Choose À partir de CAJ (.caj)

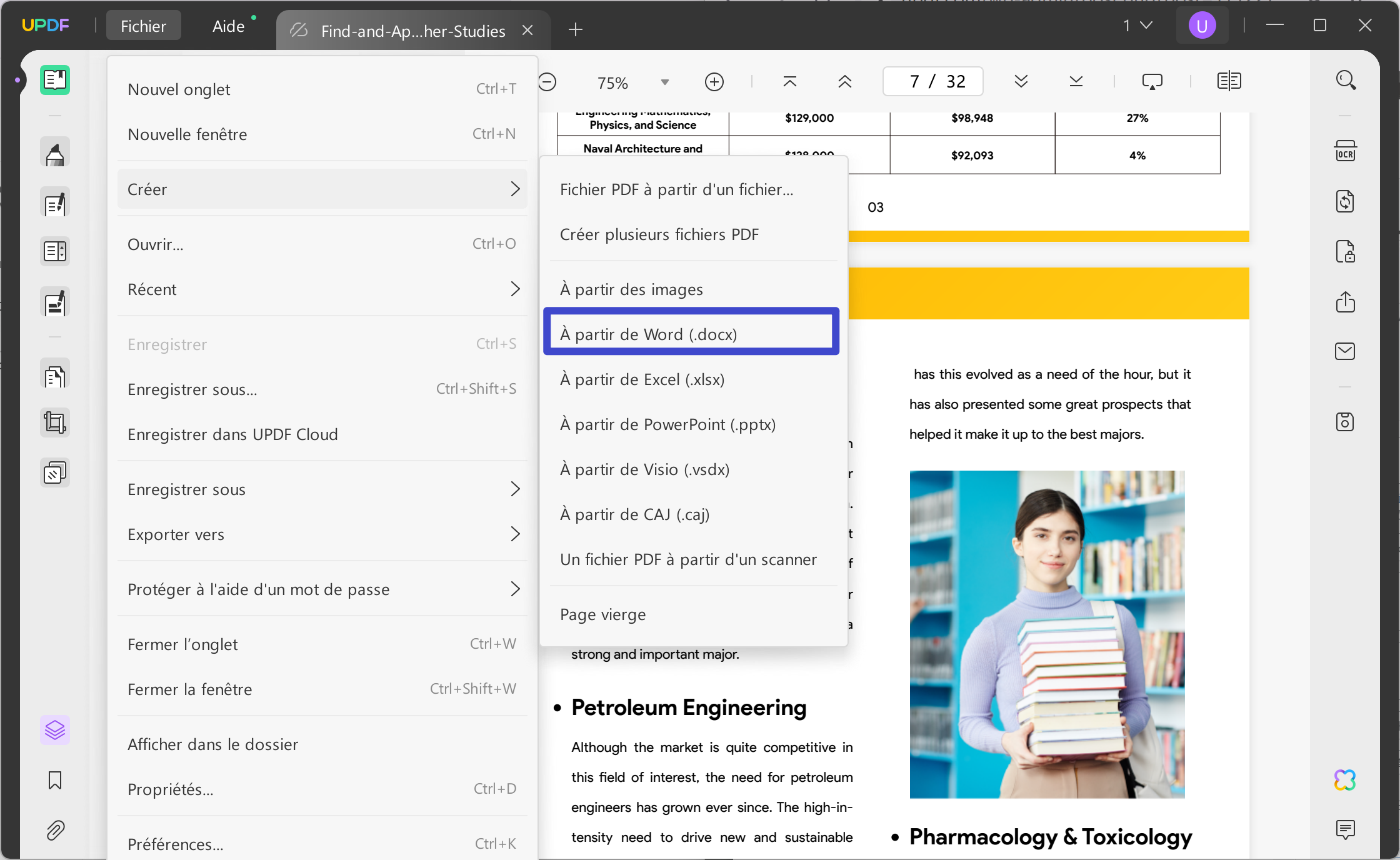tap(692, 514)
